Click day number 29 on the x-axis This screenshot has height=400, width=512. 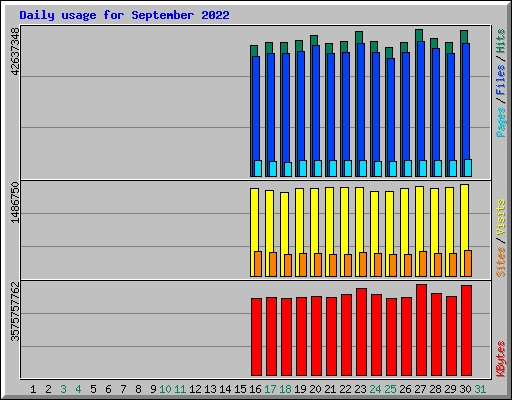click(x=450, y=389)
